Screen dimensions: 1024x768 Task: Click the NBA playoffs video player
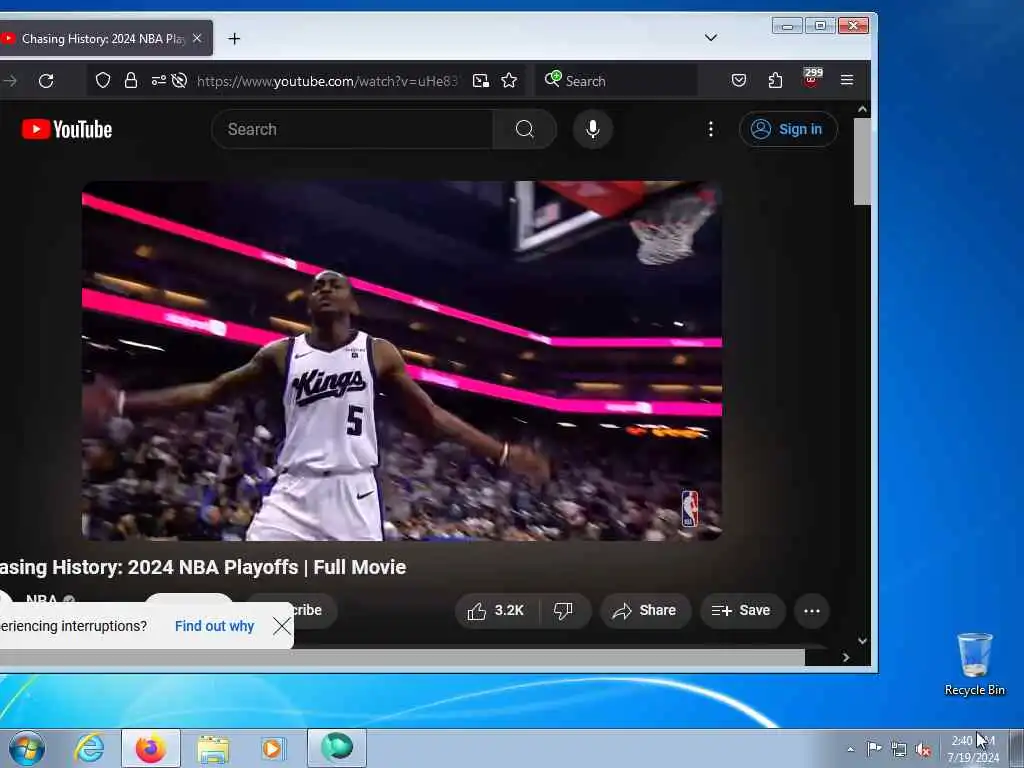[x=402, y=361]
